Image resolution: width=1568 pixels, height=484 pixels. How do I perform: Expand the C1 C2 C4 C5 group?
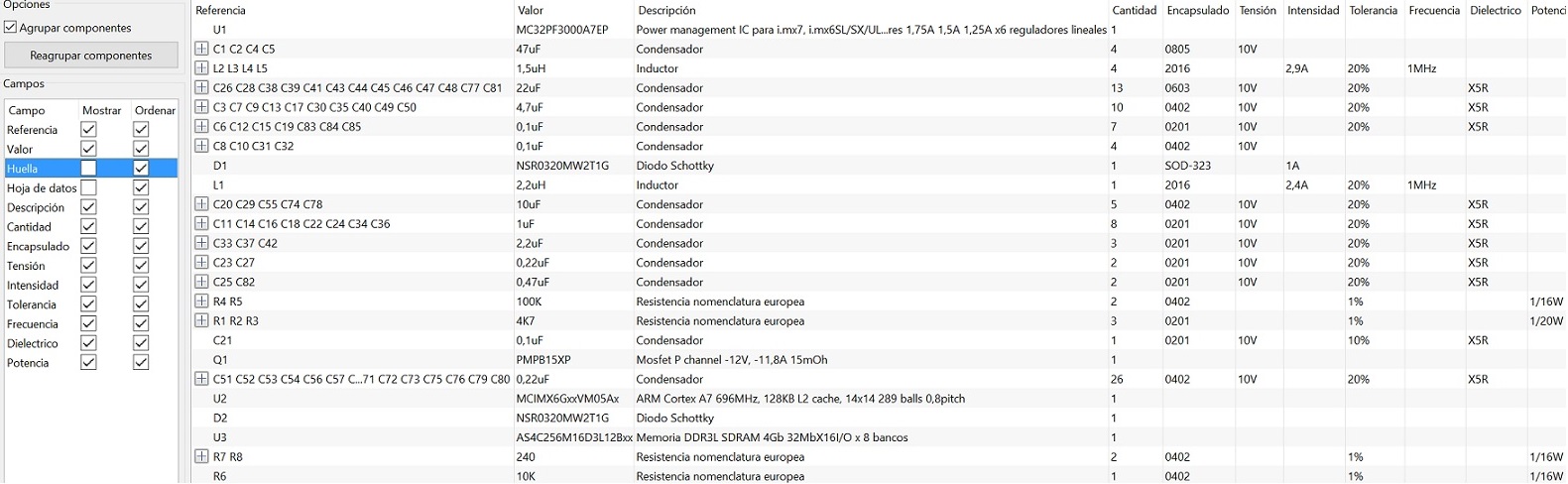tap(201, 49)
